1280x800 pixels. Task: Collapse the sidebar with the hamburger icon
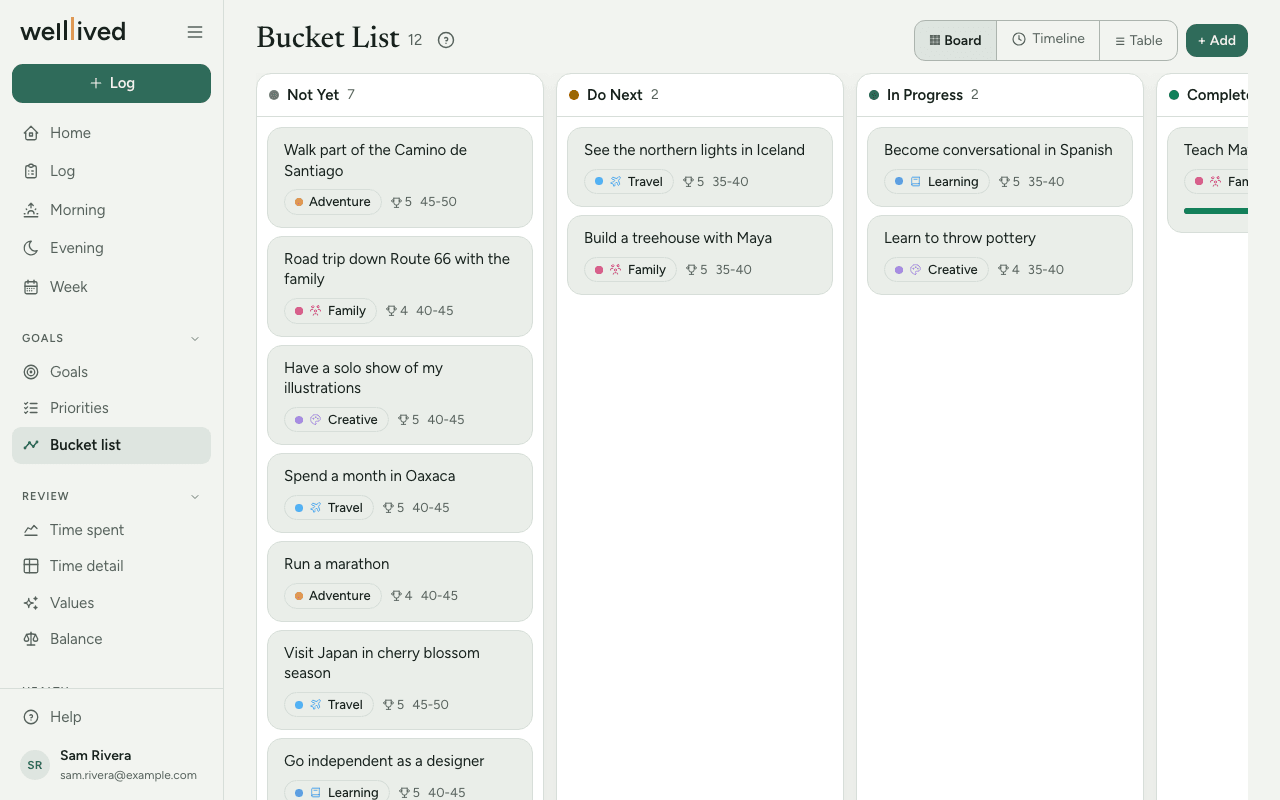tap(195, 32)
